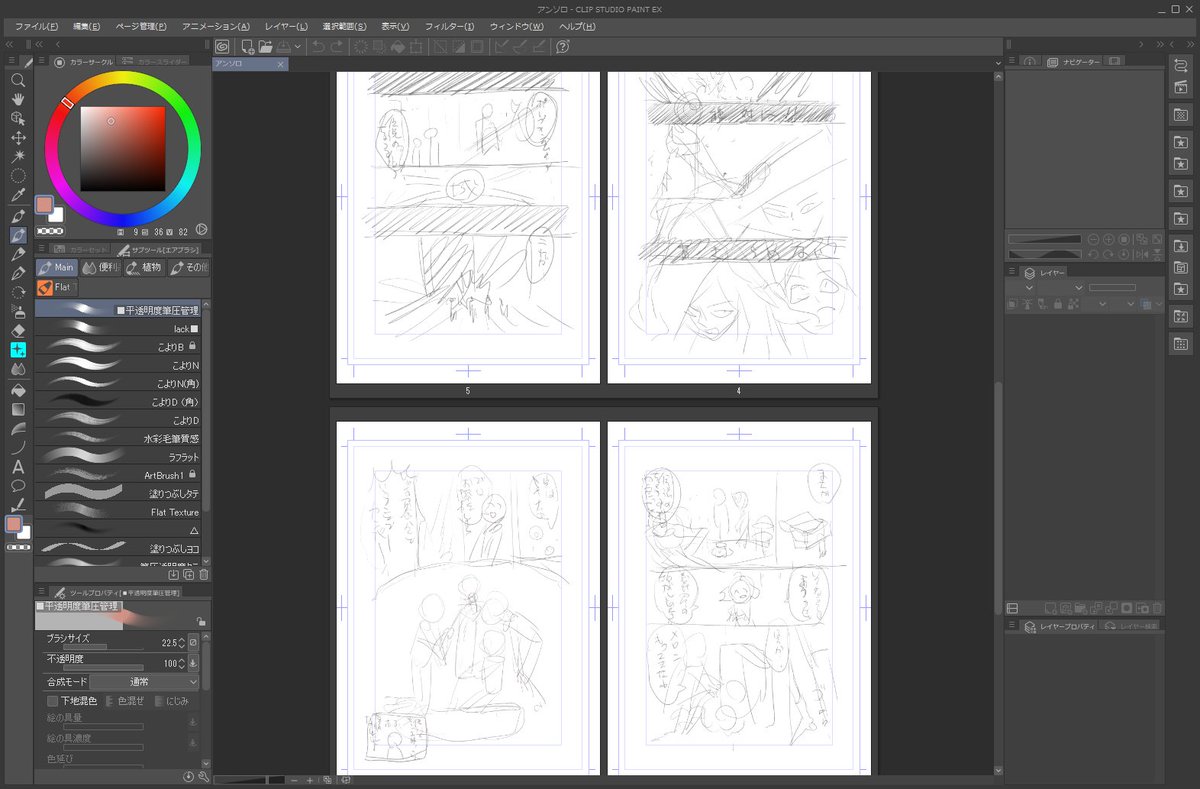Open layer panel menu icon

1012,272
